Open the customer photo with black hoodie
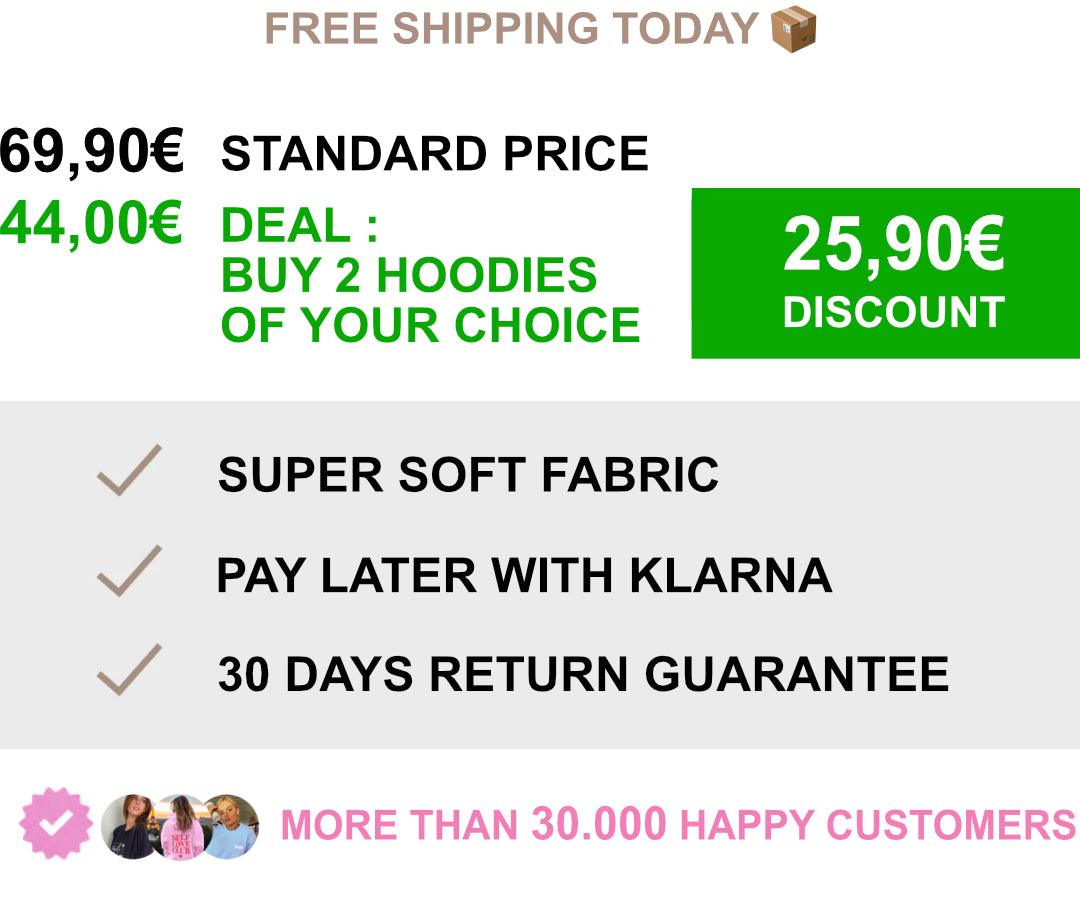 127,826
